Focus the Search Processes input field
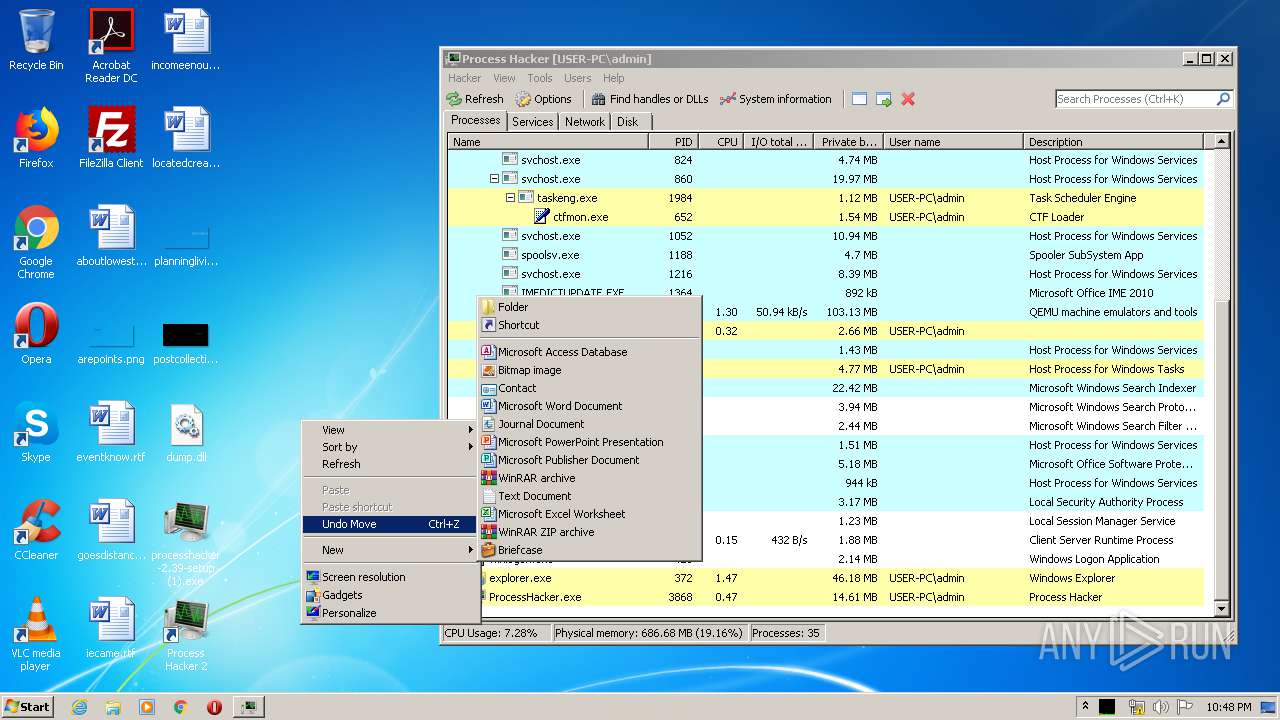 (x=1135, y=99)
